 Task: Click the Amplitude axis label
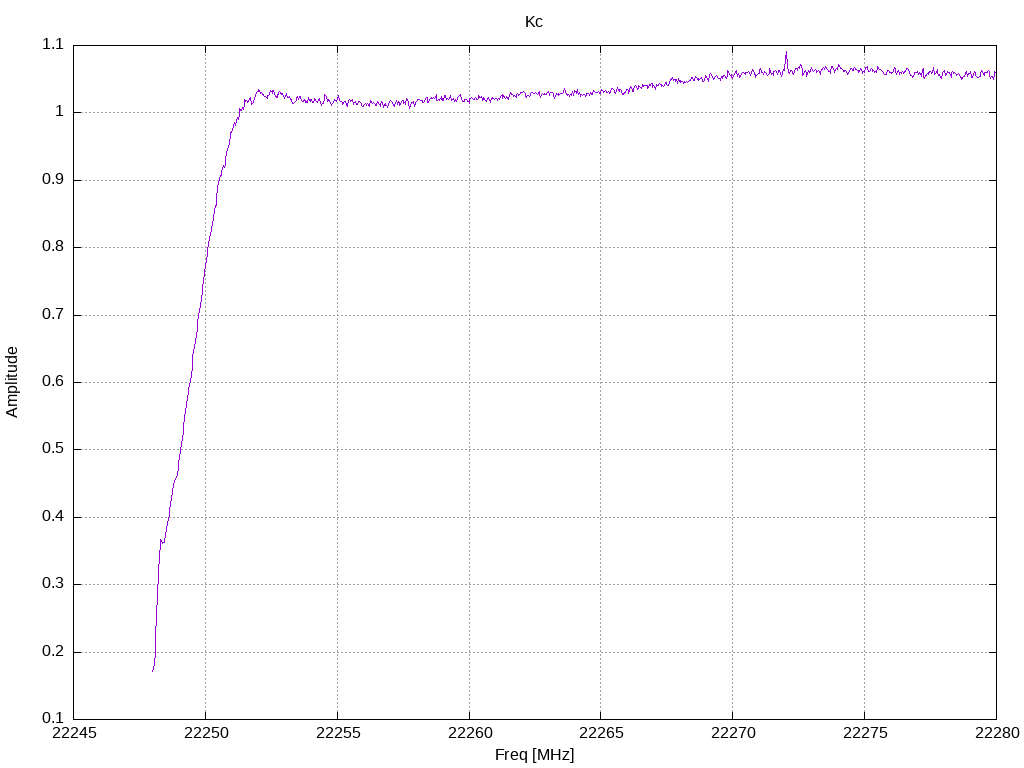tap(12, 382)
